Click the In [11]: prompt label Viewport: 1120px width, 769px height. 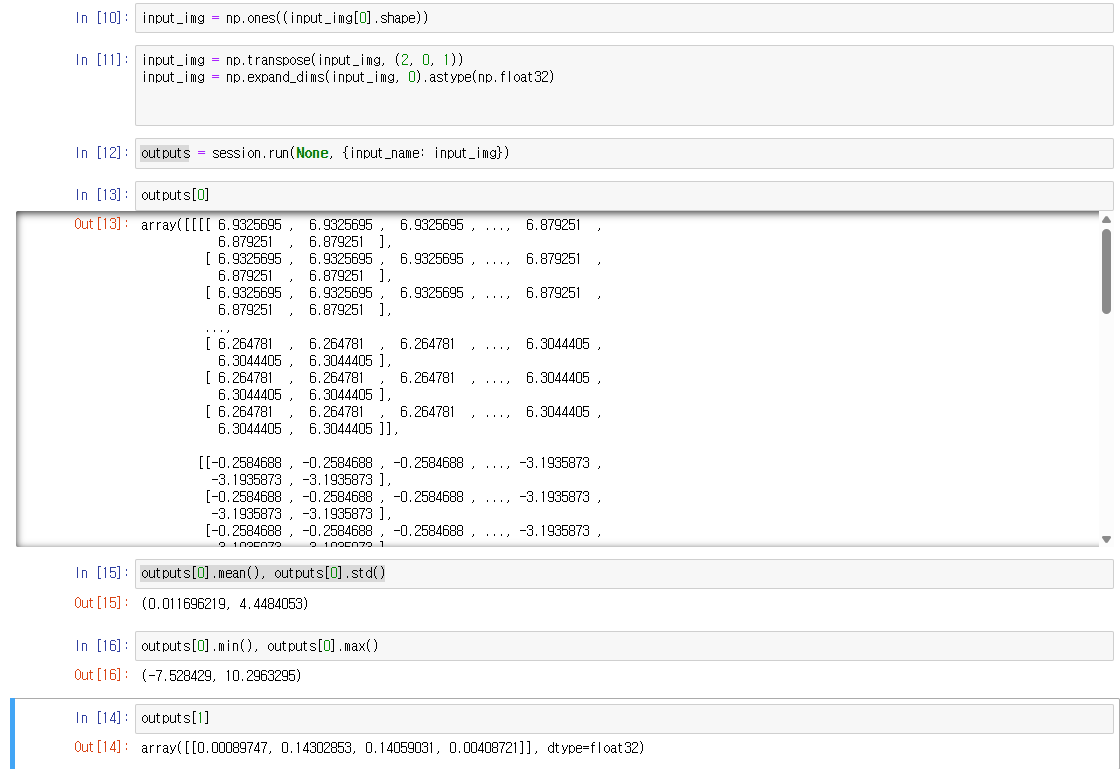102,60
